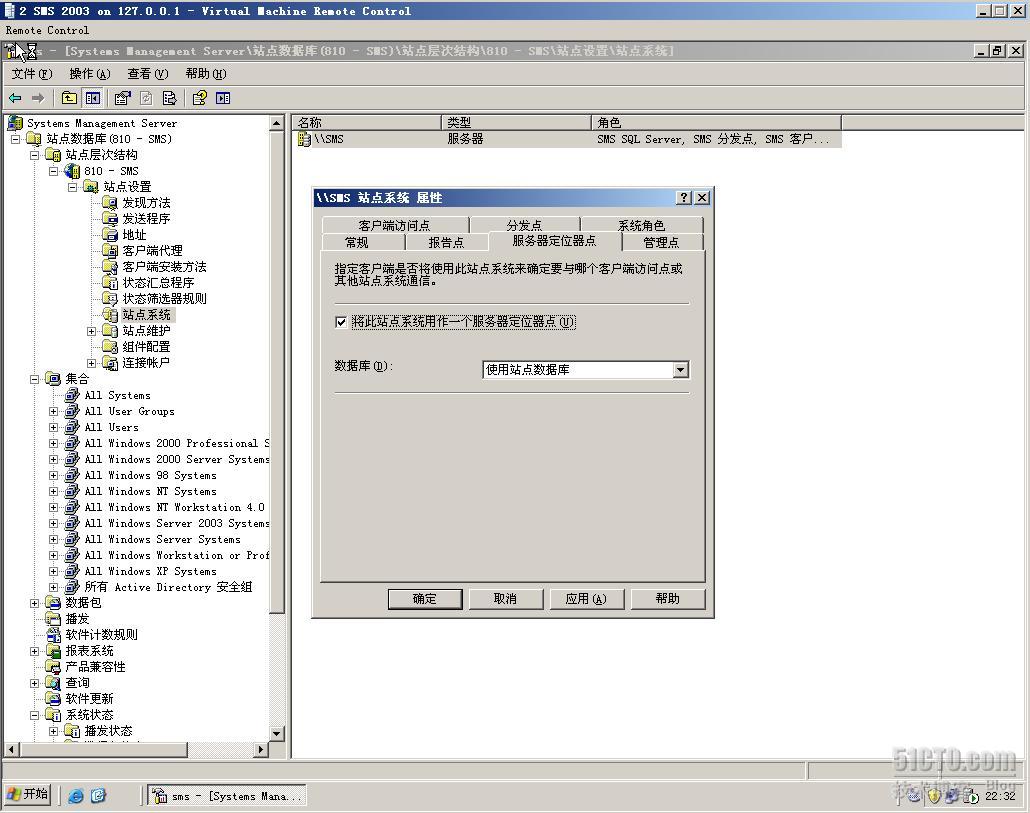Click the 帮助 button in dialog
The height and width of the screenshot is (813, 1030).
667,599
